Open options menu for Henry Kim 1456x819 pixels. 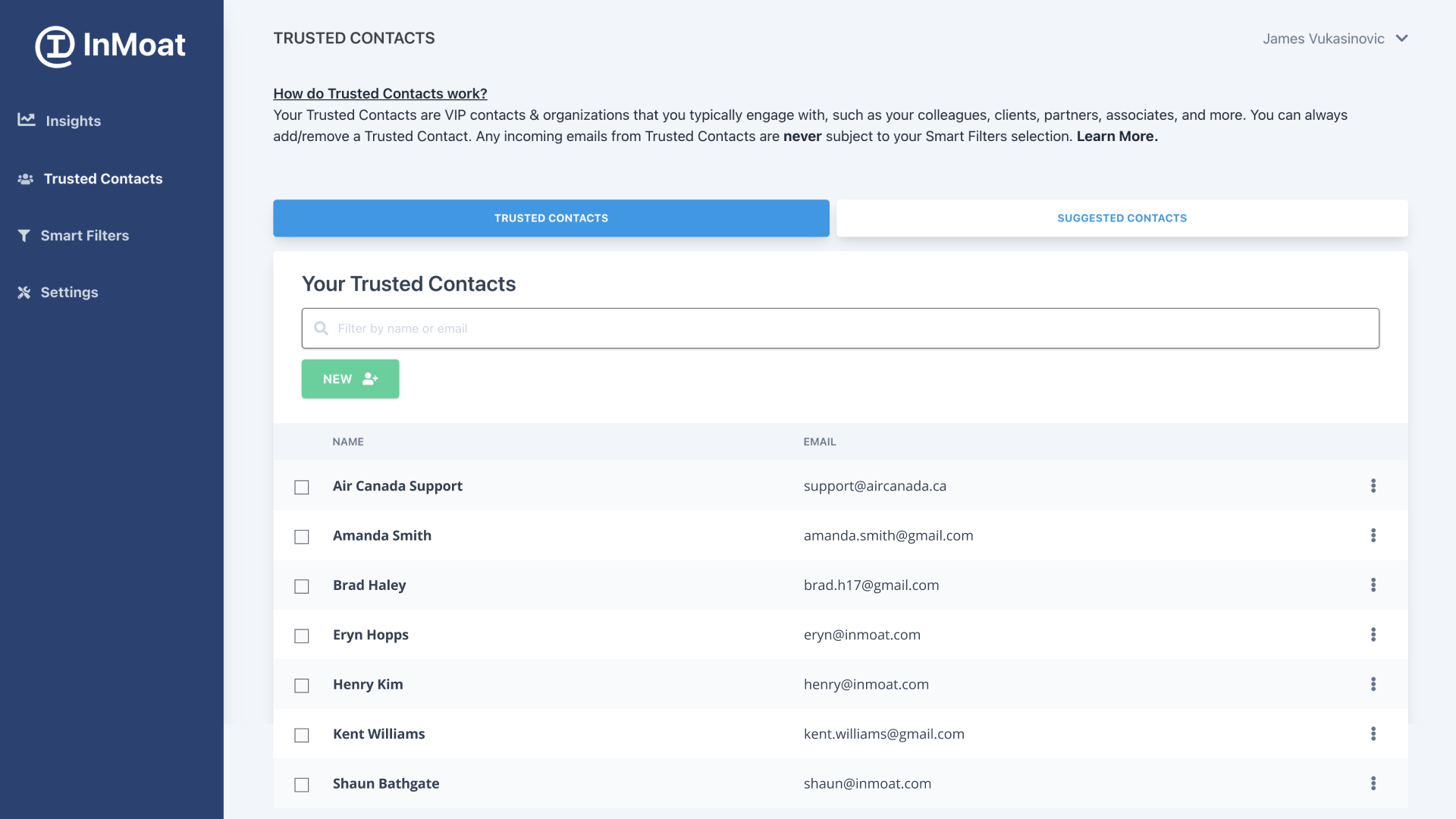[1373, 684]
